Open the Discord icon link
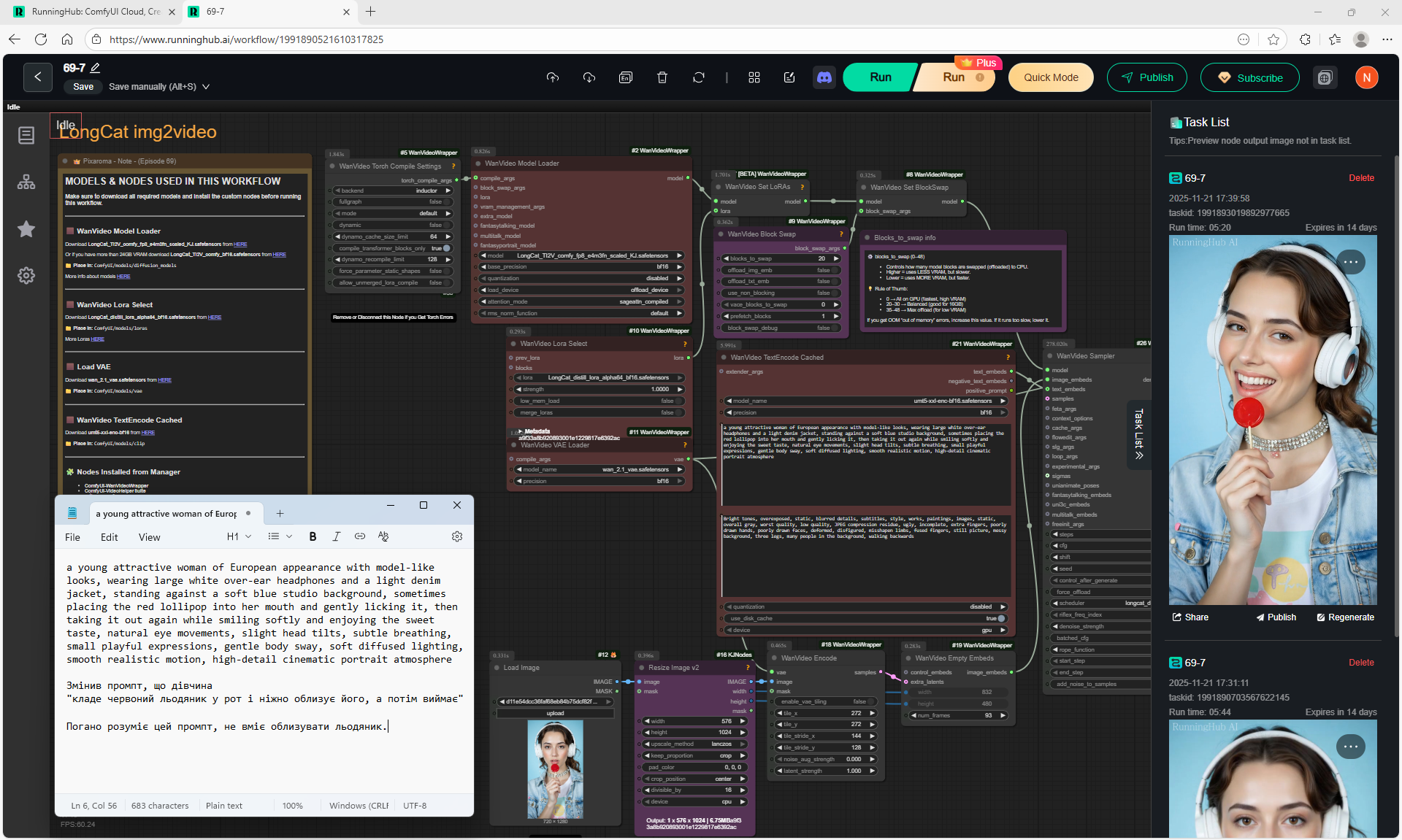Screen dimensions: 1402x840 point(824,77)
